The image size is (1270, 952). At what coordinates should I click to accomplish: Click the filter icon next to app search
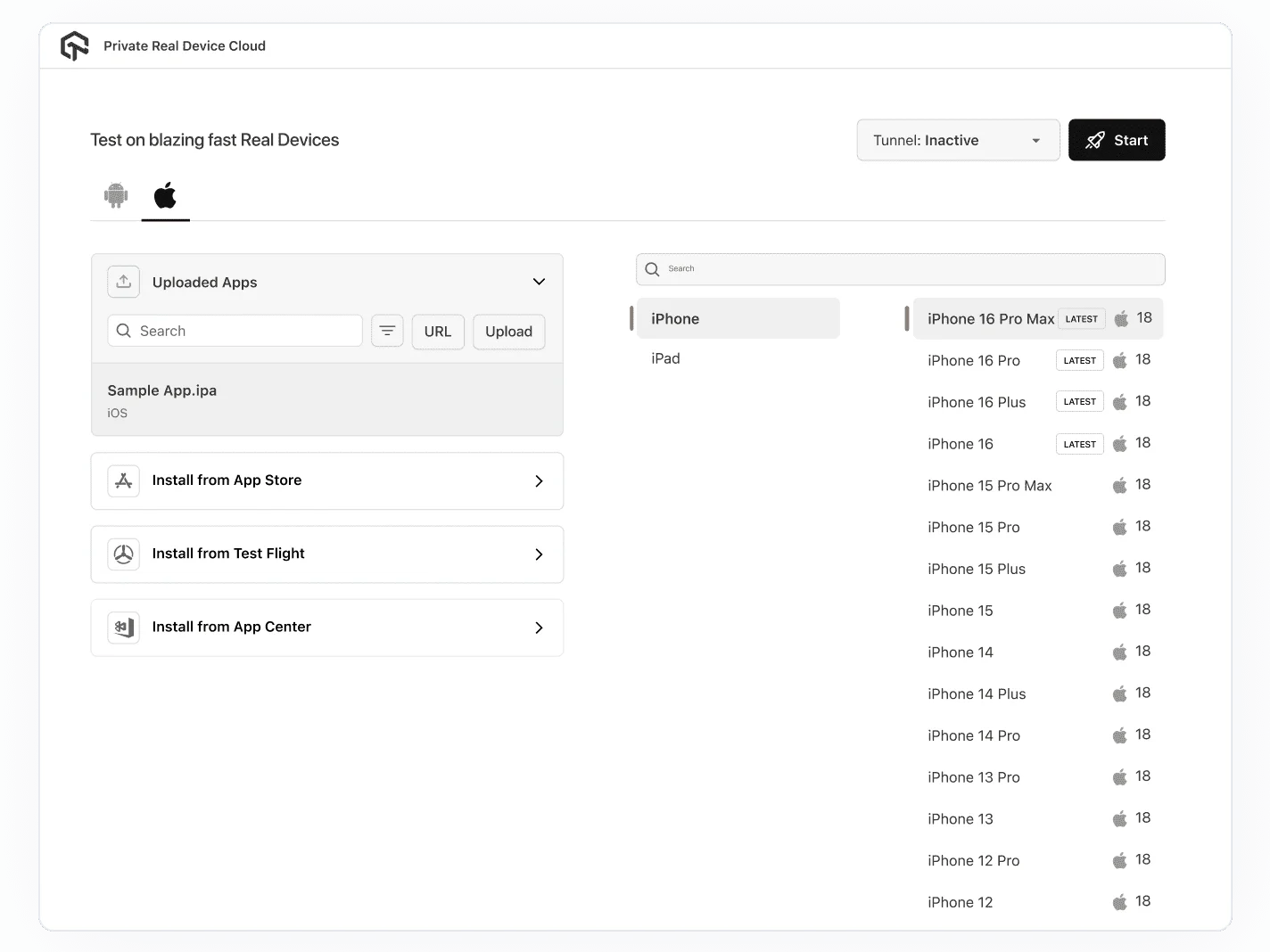387,331
